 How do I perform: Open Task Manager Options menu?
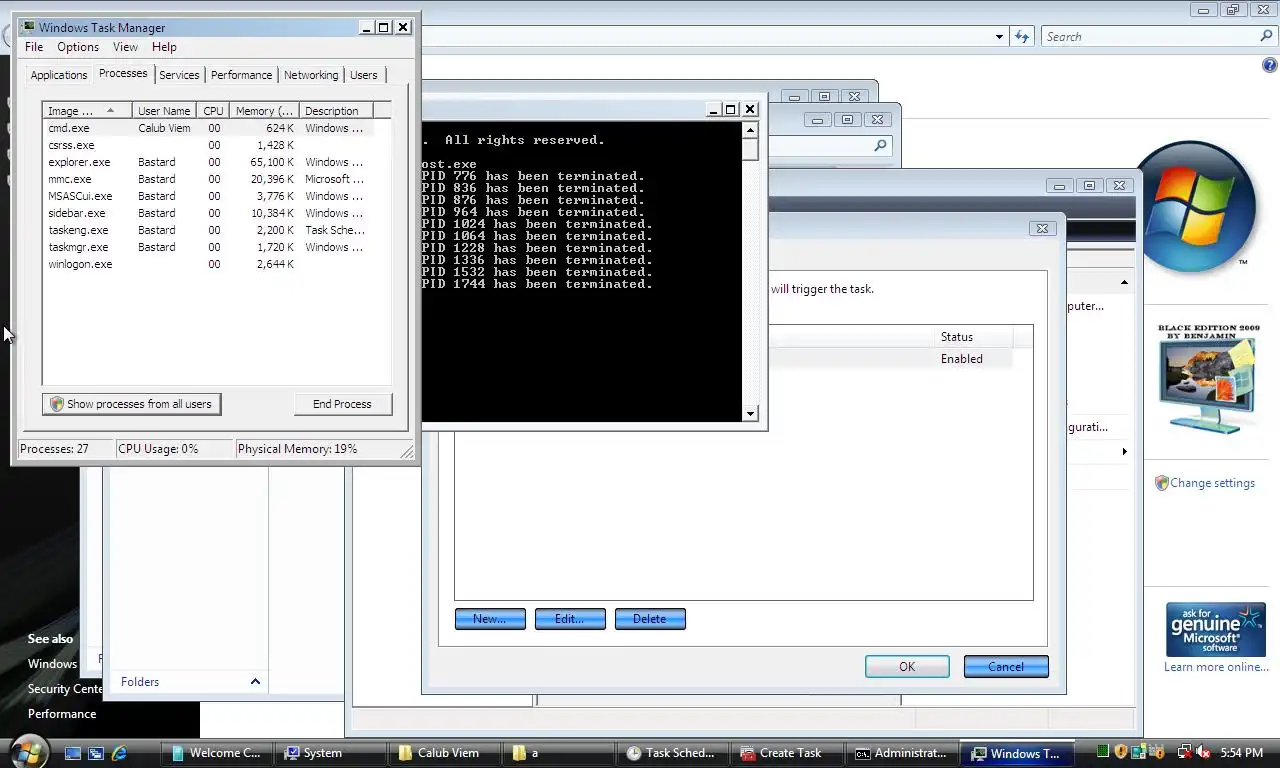tap(78, 47)
